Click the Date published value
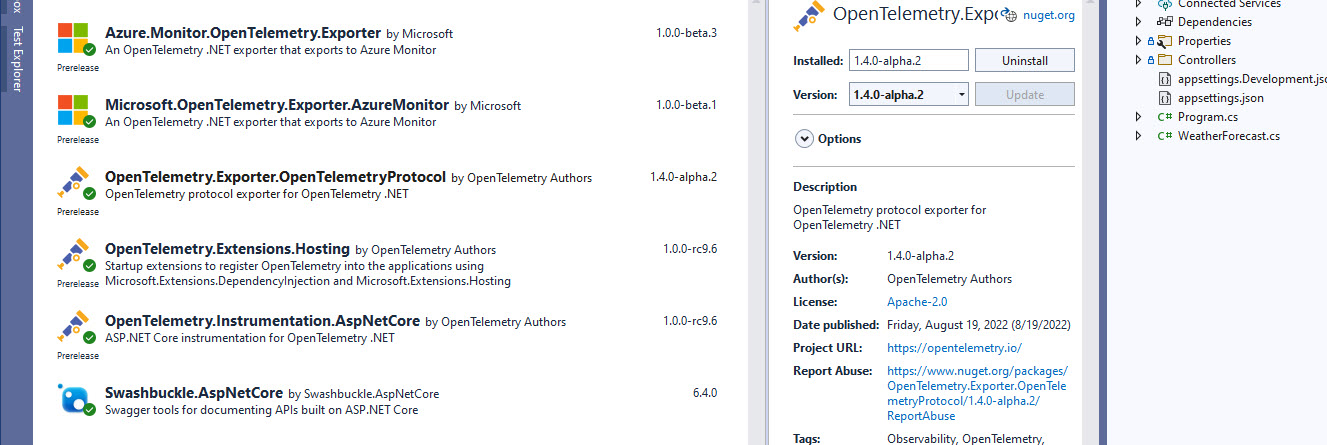Viewport: 1327px width, 445px height. coord(981,325)
